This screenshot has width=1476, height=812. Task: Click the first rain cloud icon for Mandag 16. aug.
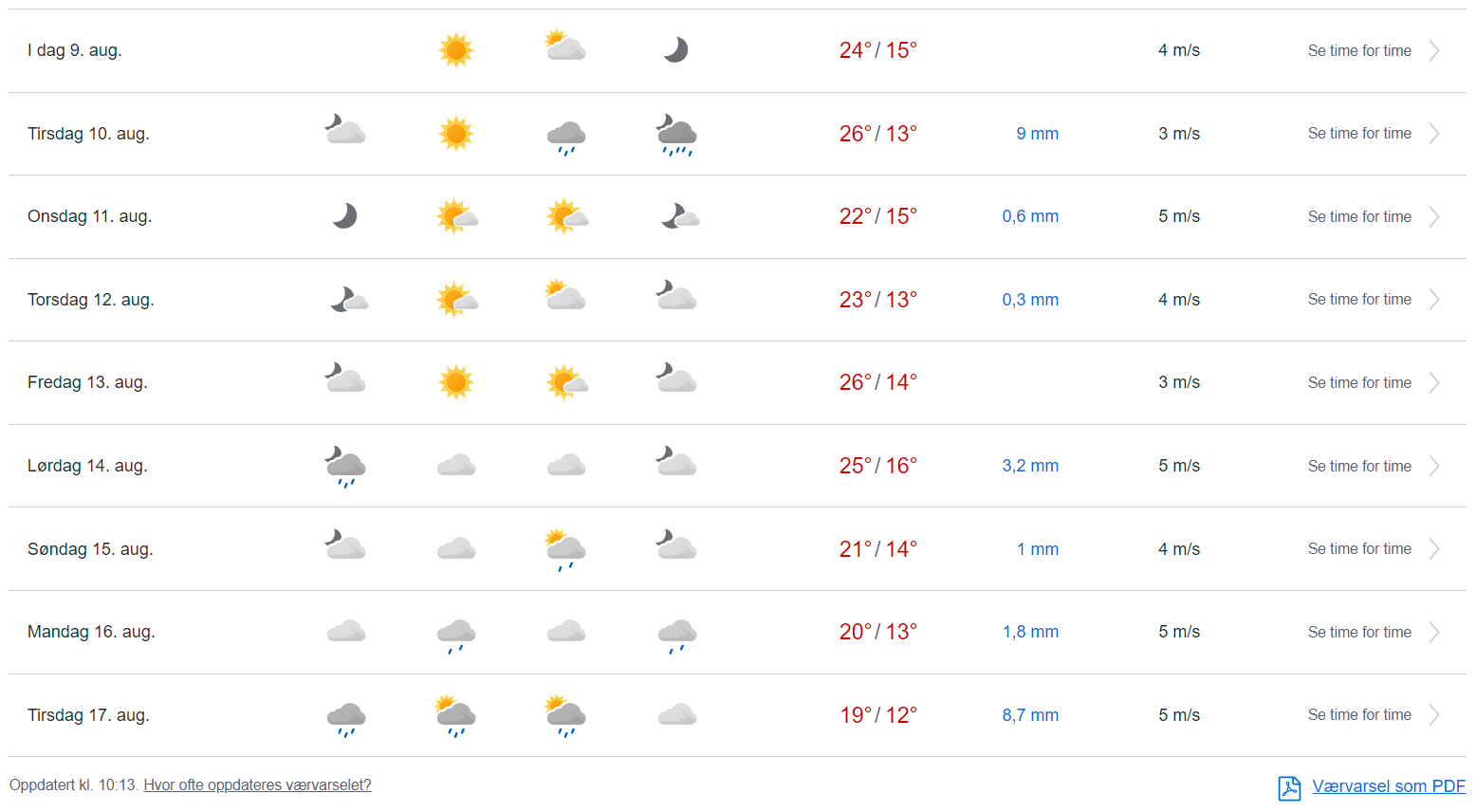(456, 634)
